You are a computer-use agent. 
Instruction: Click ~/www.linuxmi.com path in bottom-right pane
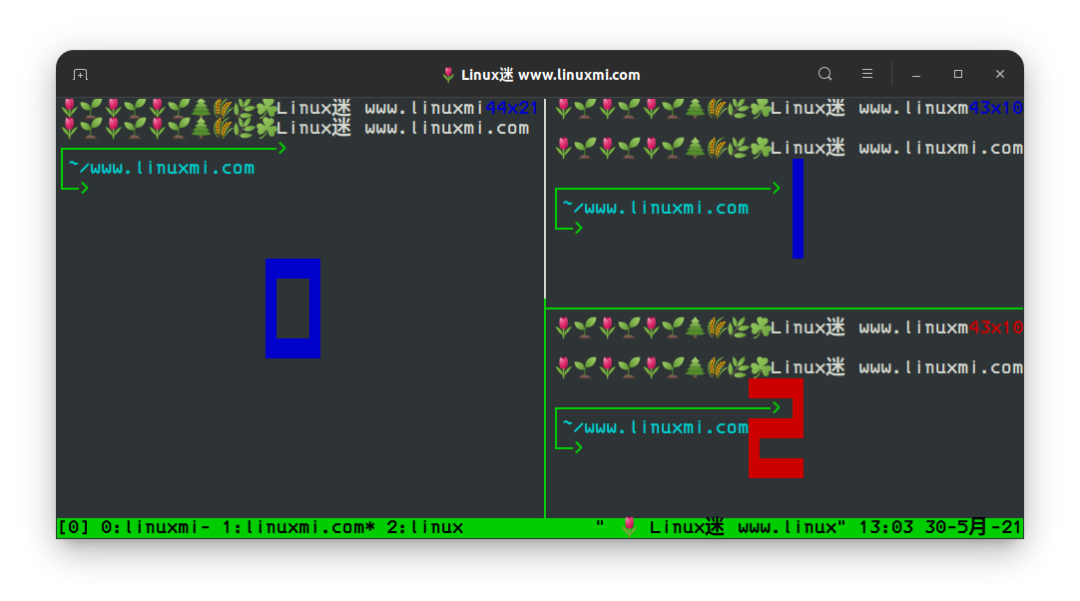655,428
